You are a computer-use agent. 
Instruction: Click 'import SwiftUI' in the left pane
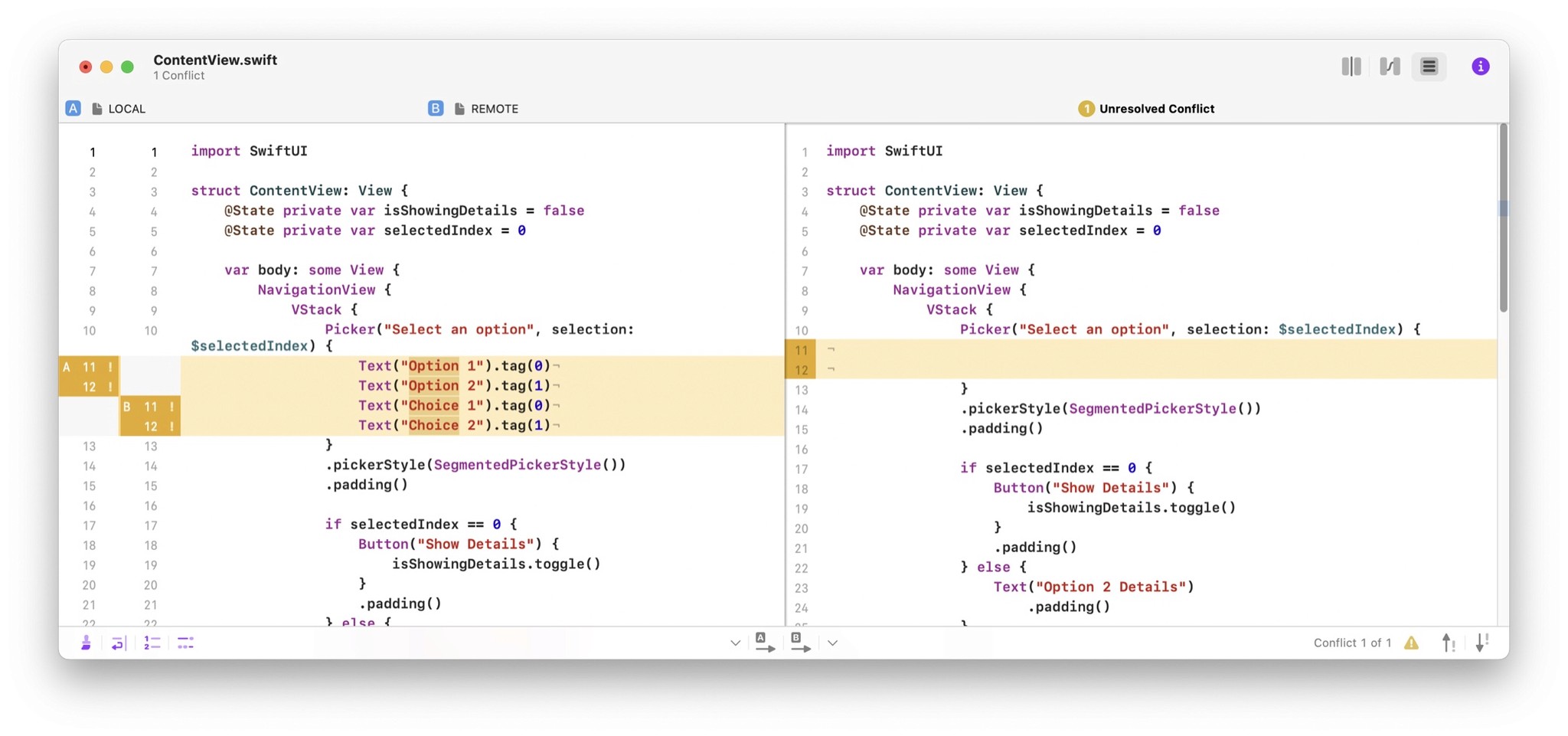(250, 151)
